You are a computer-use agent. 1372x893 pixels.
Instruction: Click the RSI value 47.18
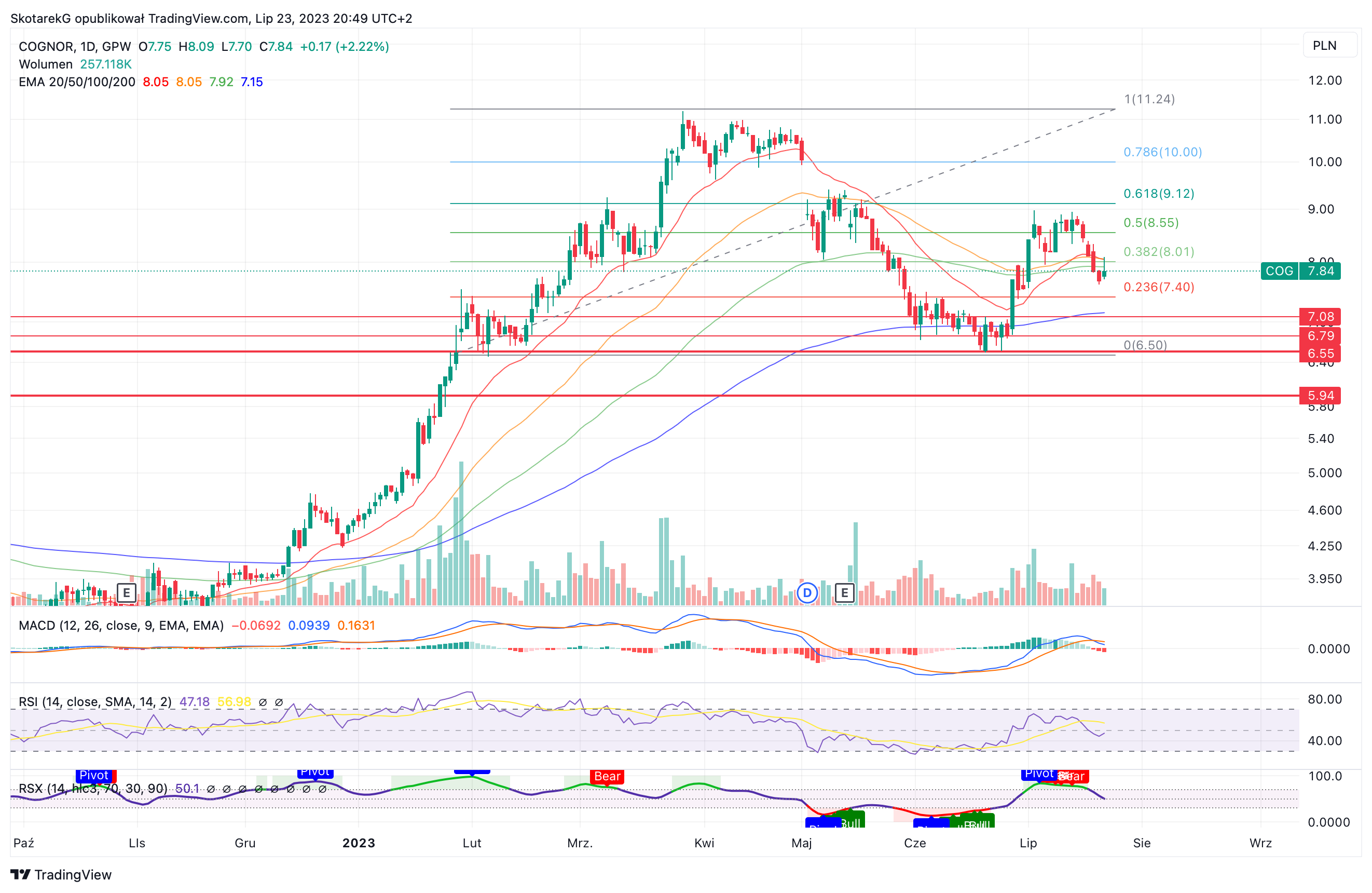(195, 702)
